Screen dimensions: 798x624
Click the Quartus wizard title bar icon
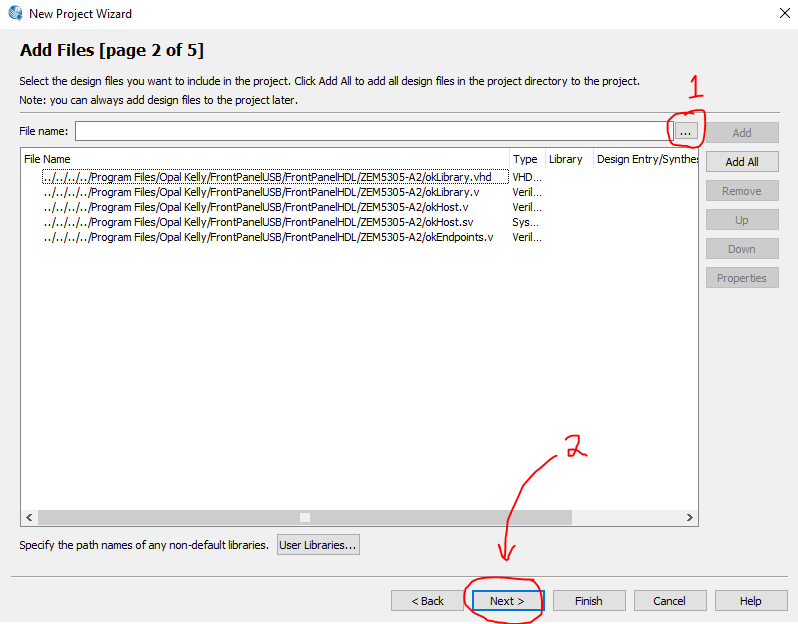tap(15, 13)
